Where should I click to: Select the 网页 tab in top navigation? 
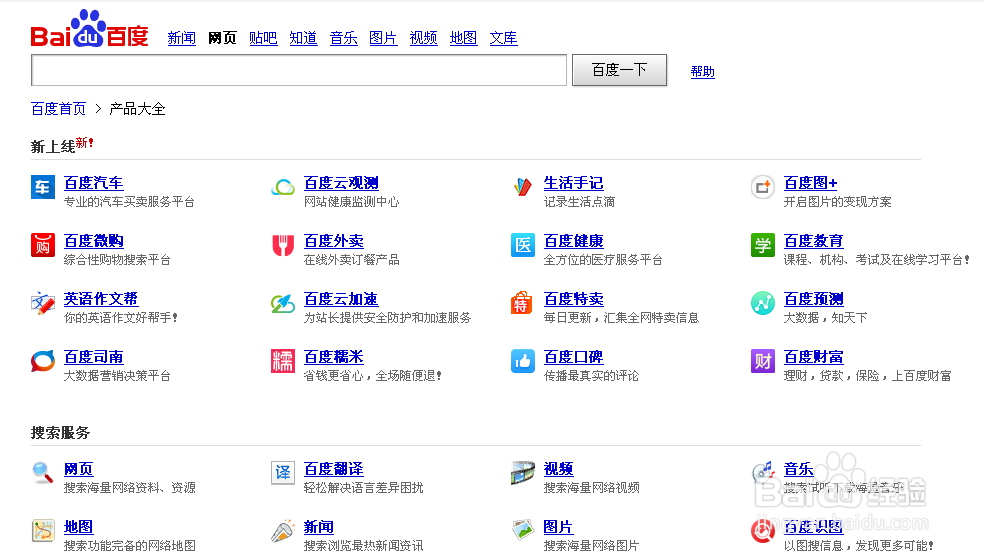[222, 38]
